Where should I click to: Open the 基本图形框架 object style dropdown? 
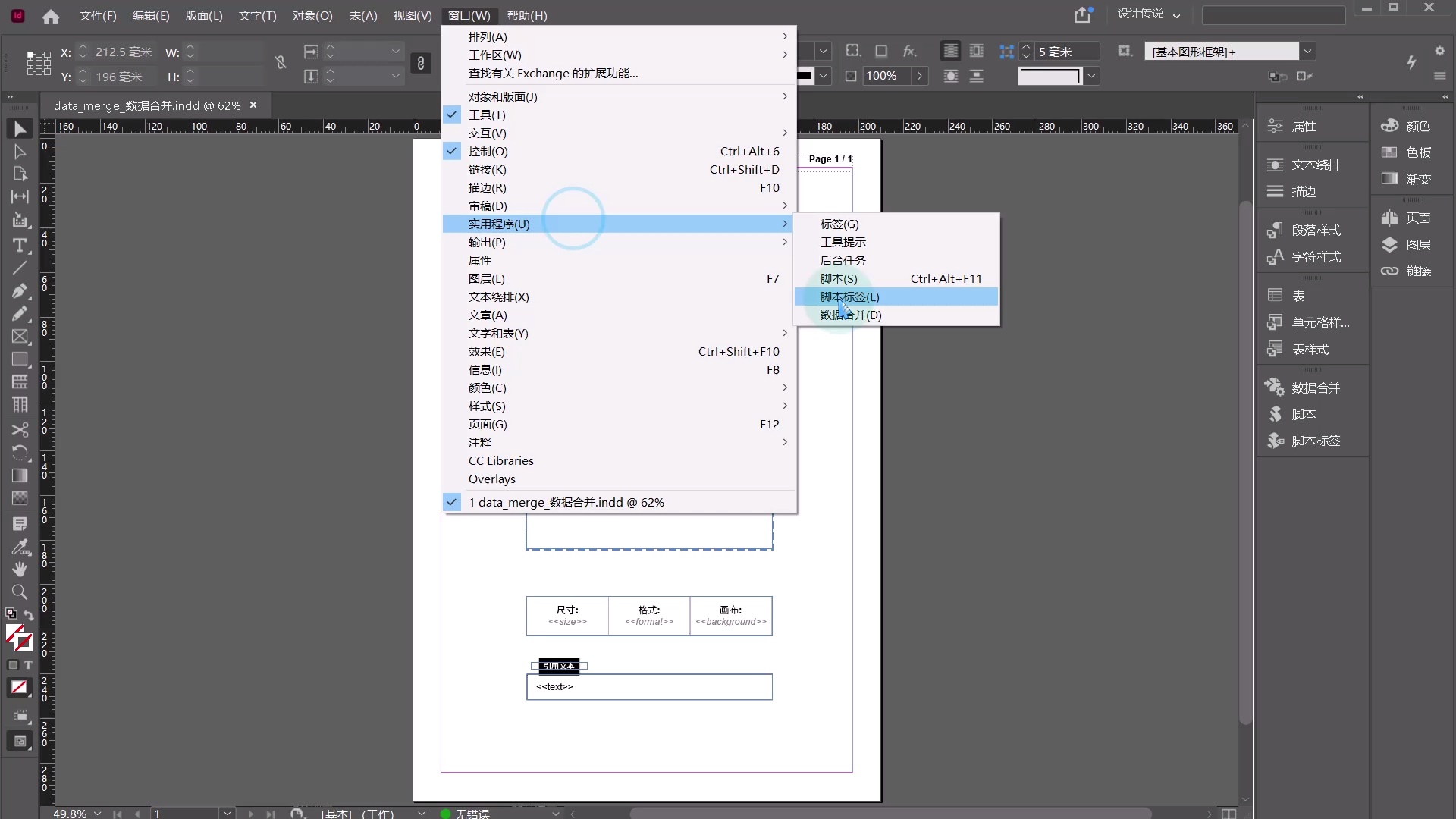click(x=1307, y=52)
